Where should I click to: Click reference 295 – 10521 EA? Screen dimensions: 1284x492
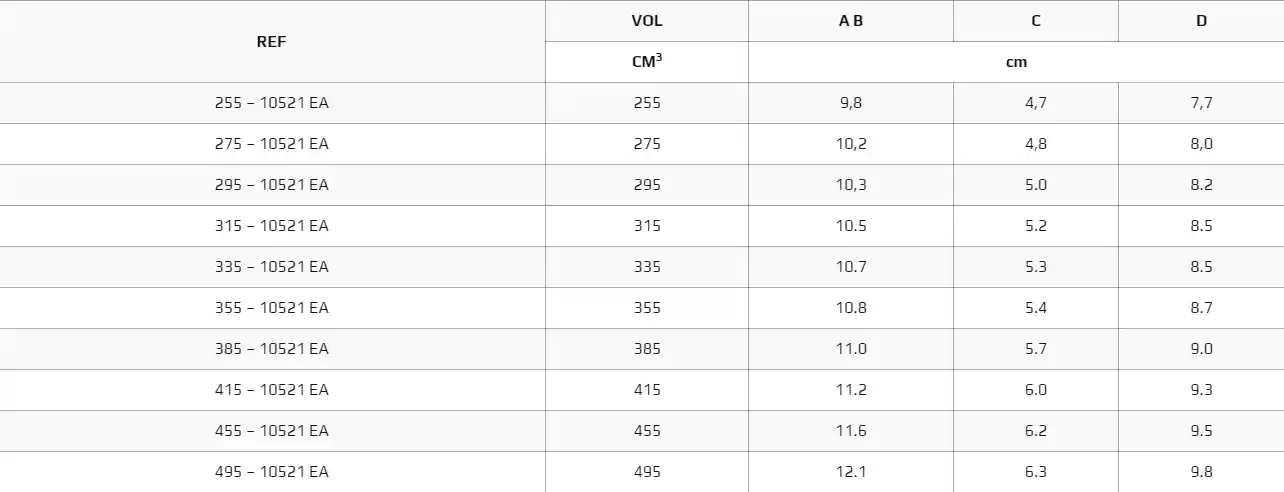pos(272,185)
